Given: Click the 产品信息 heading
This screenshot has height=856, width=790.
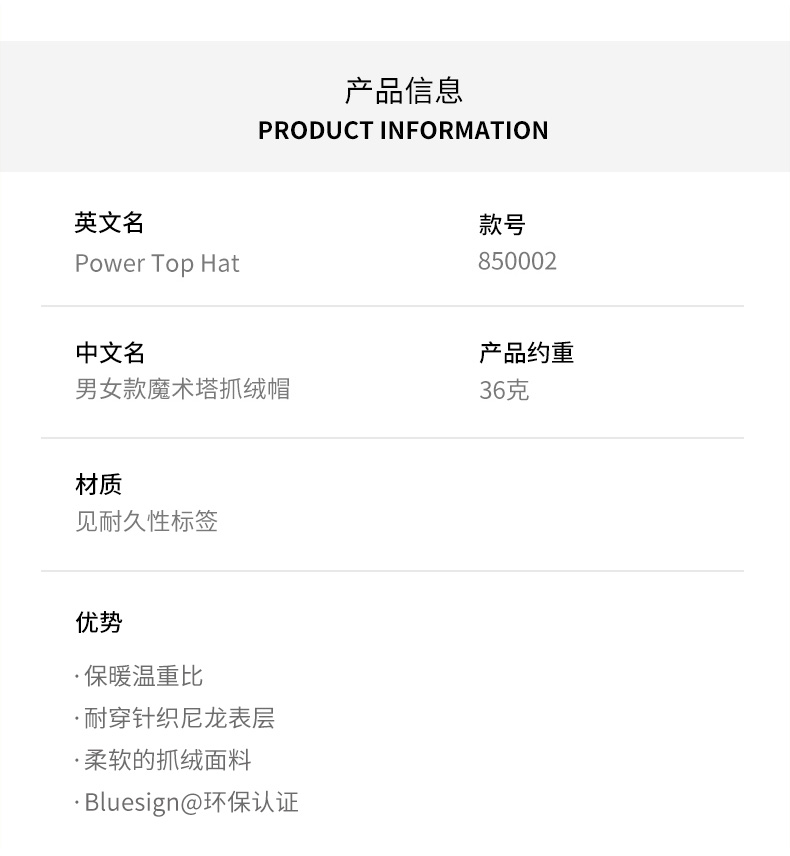Looking at the screenshot, I should 403,91.
